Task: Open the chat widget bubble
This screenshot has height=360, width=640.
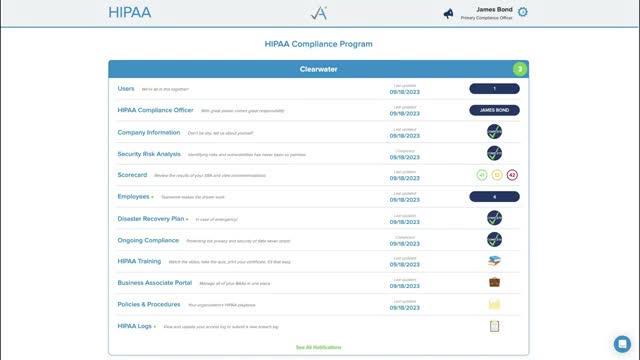Action: point(622,344)
